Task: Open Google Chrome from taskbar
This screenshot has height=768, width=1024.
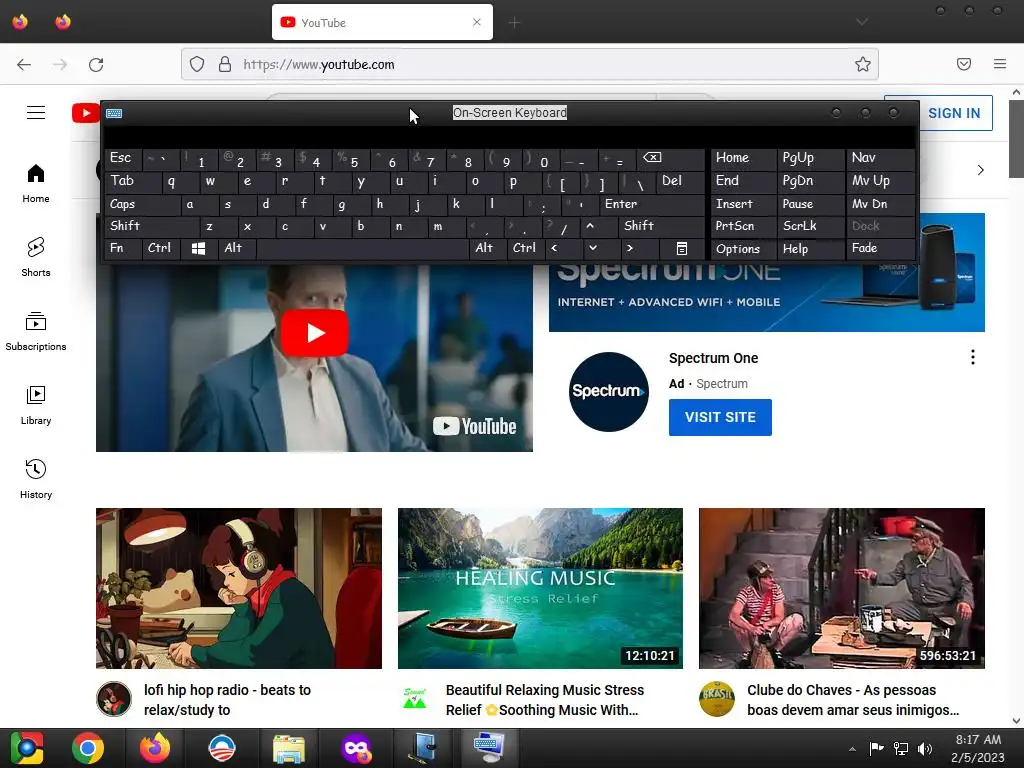Action: point(88,748)
